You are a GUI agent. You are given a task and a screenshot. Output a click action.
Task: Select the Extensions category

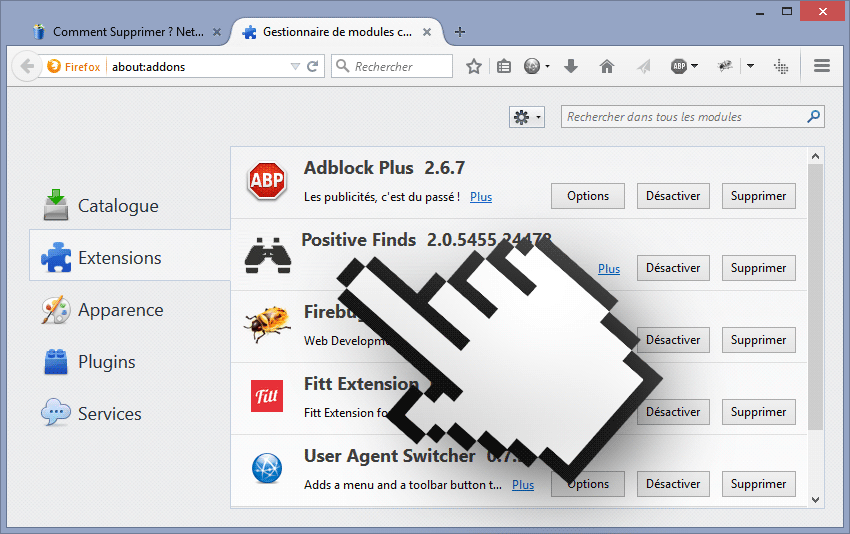(x=130, y=255)
